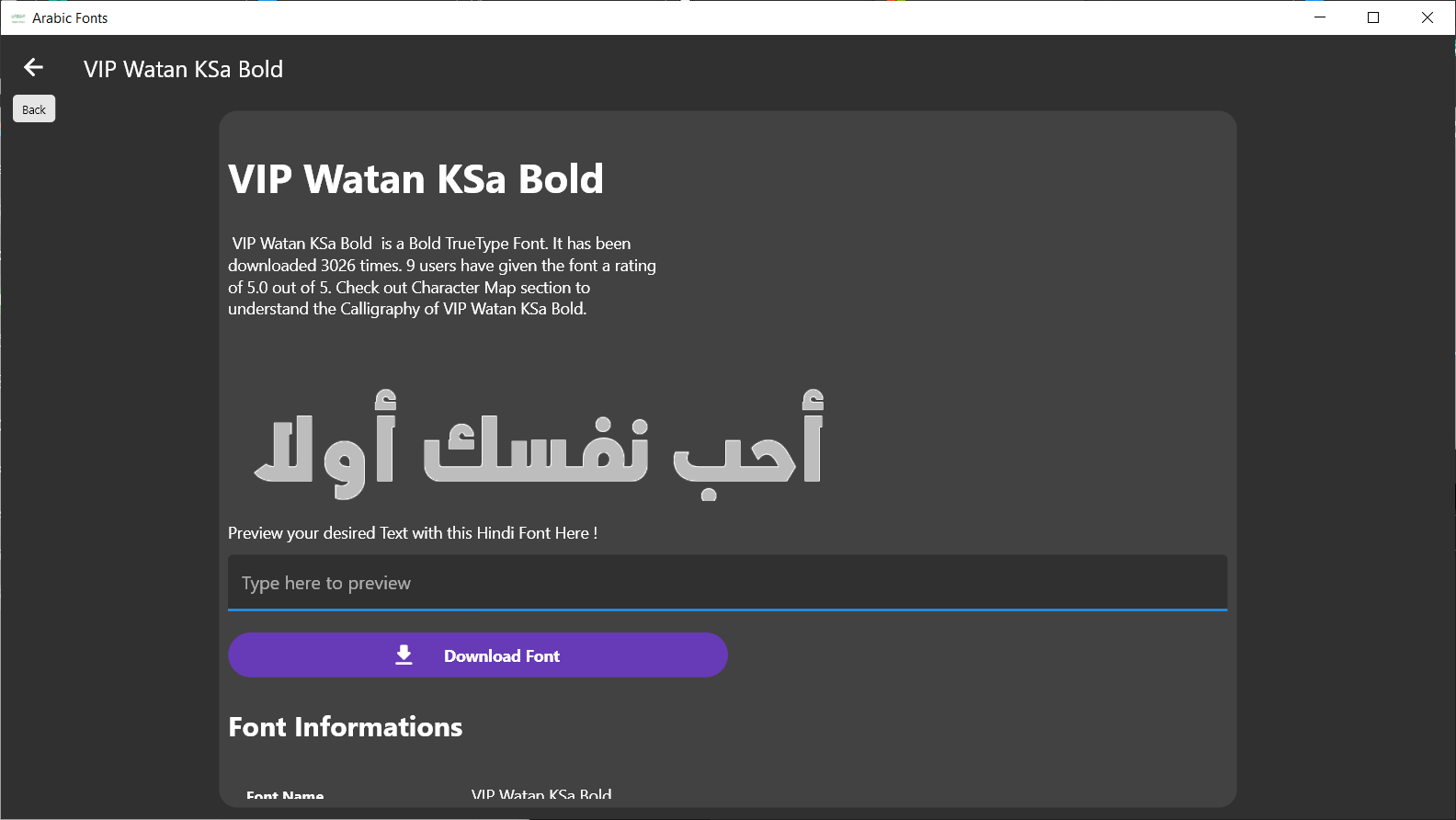The height and width of the screenshot is (820, 1456).
Task: Minimize the Arabic Fonts window
Action: [1320, 17]
